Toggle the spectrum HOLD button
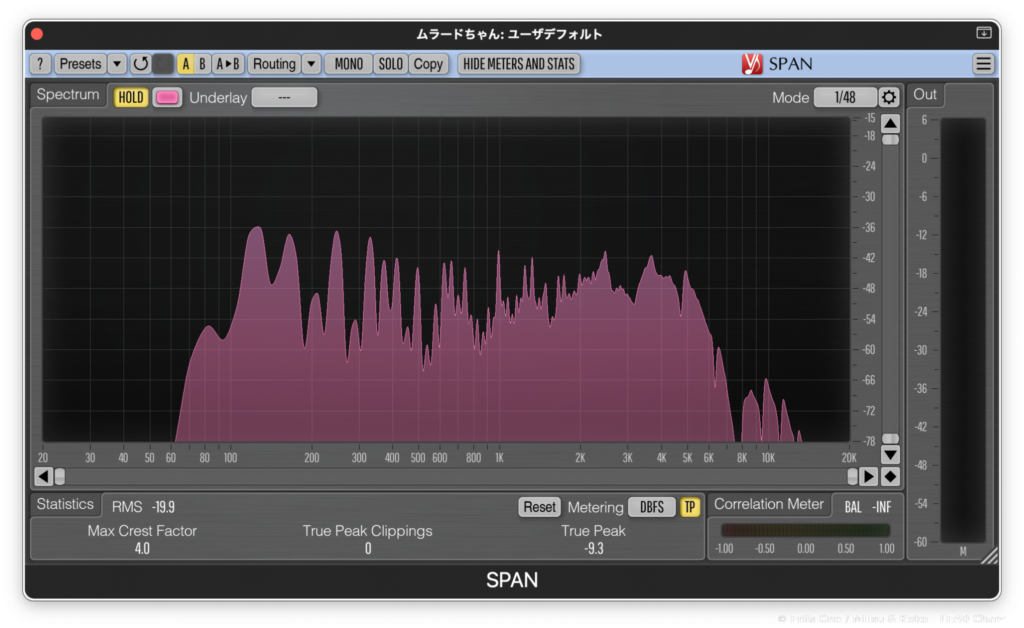Viewport: 1024px width, 628px height. pyautogui.click(x=131, y=97)
